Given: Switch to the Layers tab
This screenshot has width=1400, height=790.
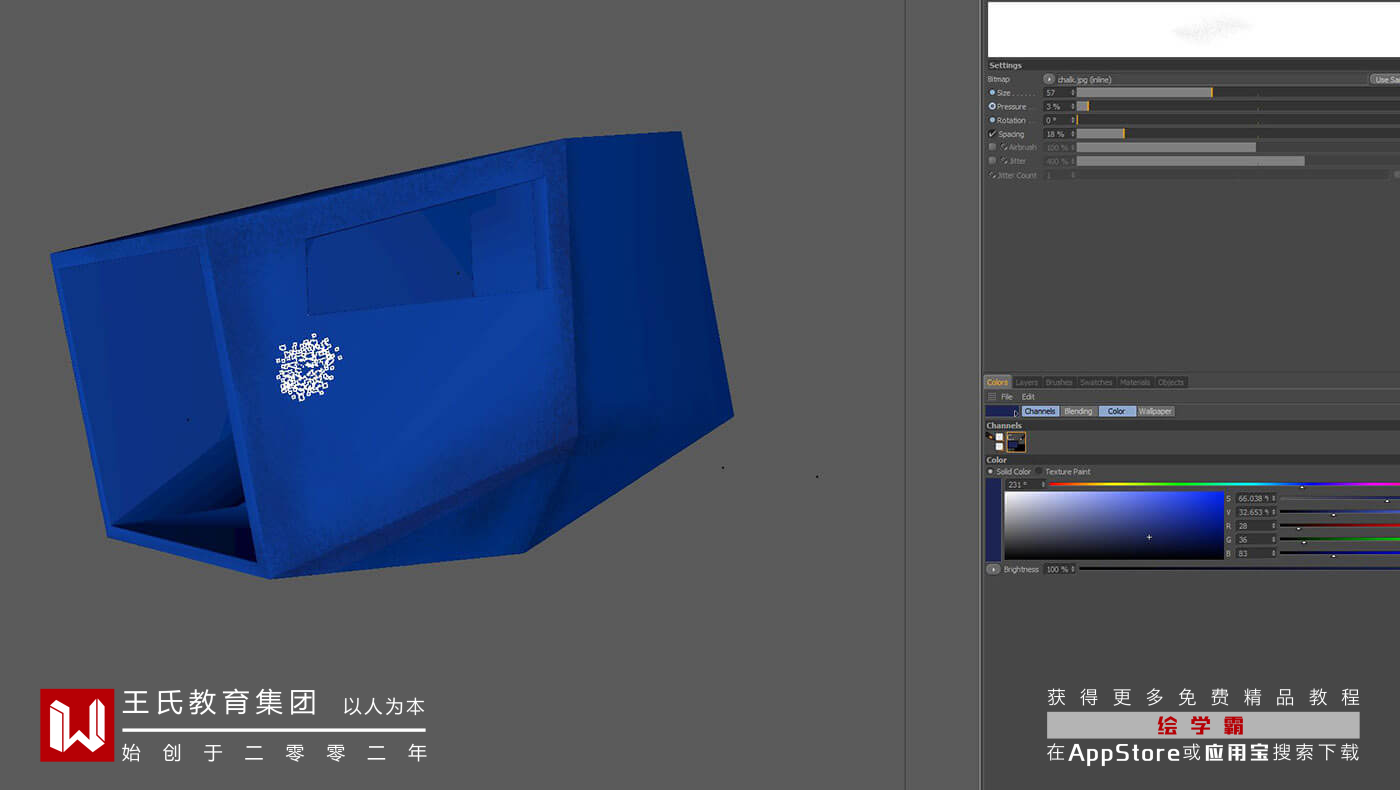Looking at the screenshot, I should tap(1026, 382).
